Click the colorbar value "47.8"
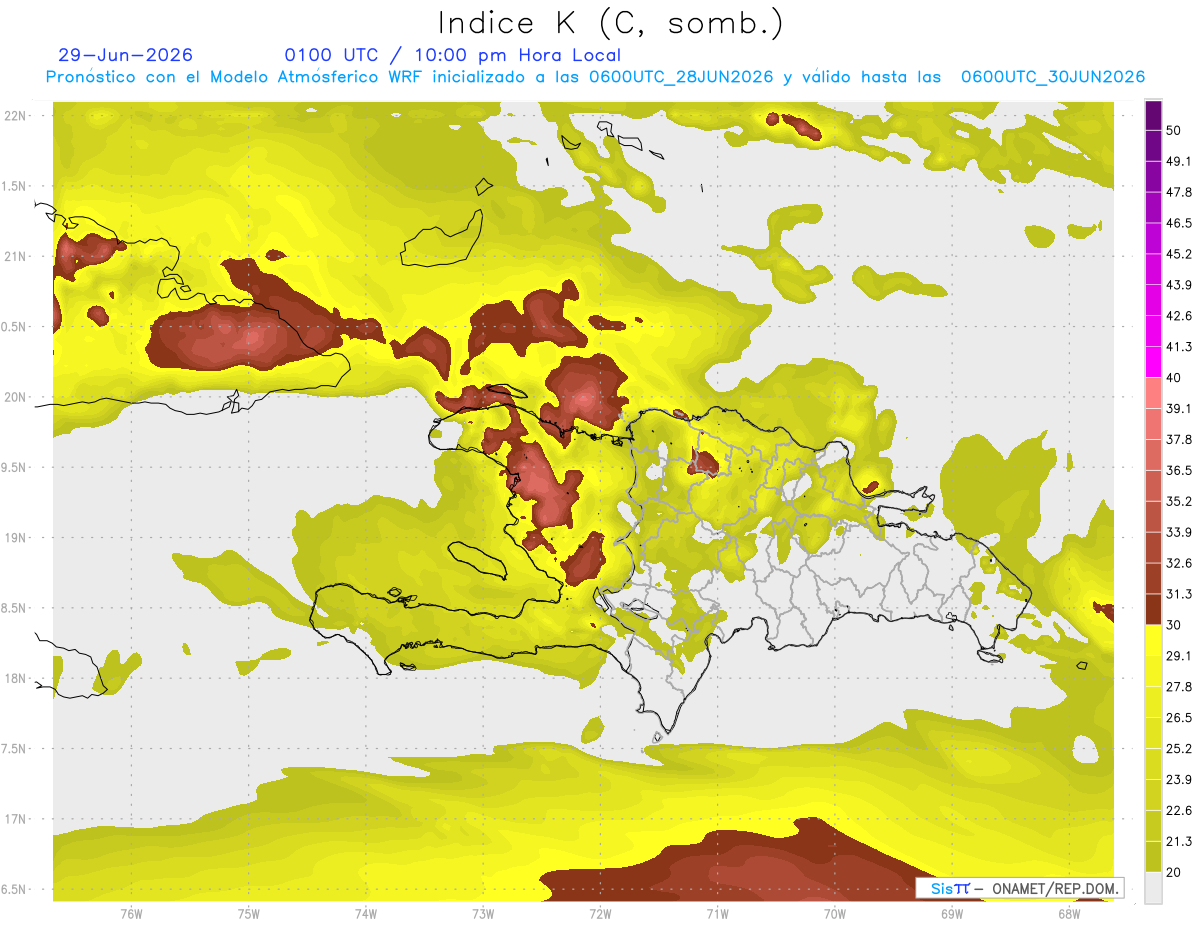The image size is (1200, 927). 1179,192
